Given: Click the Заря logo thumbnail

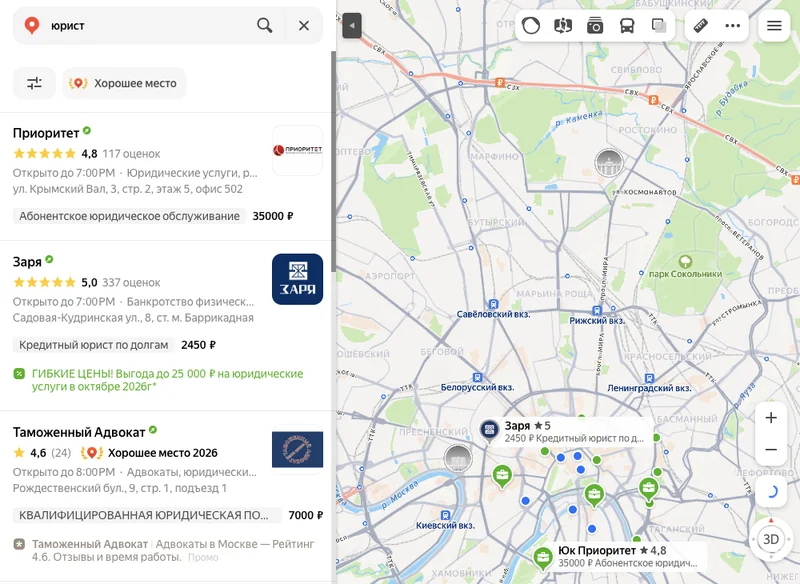Looking at the screenshot, I should (x=297, y=279).
